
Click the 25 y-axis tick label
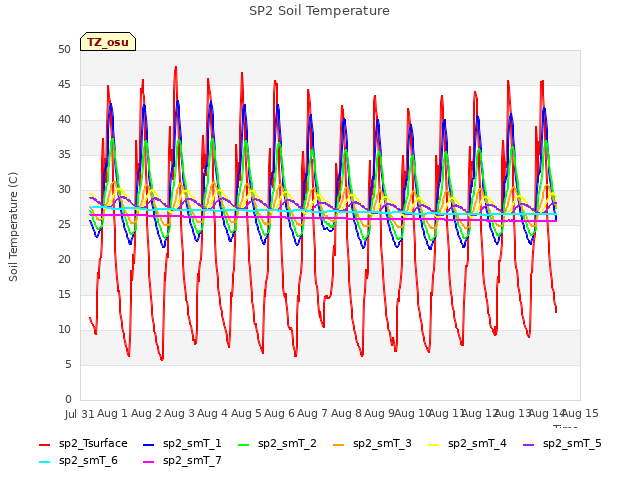pyautogui.click(x=64, y=224)
